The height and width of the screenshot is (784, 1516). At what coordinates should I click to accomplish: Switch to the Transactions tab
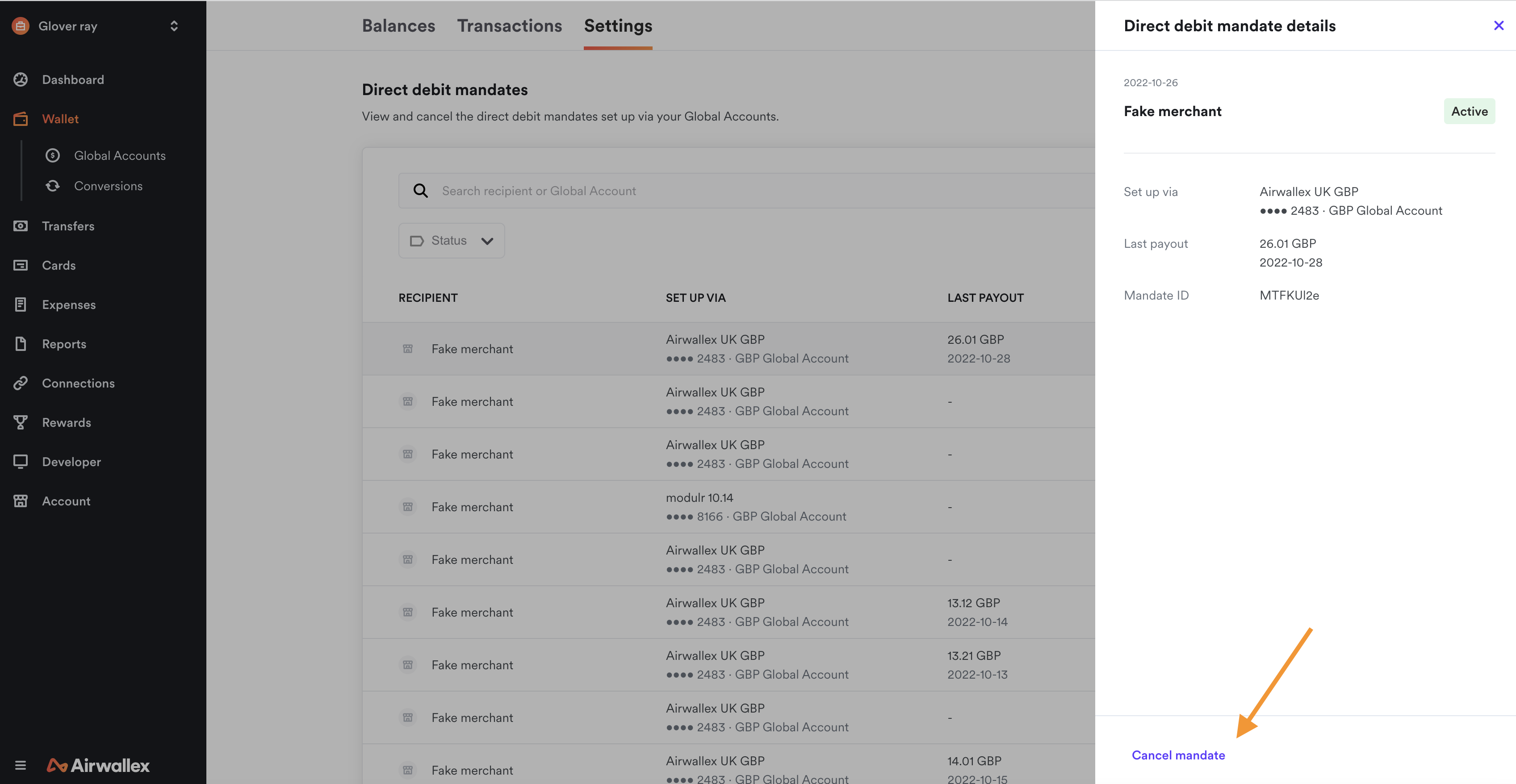(509, 26)
